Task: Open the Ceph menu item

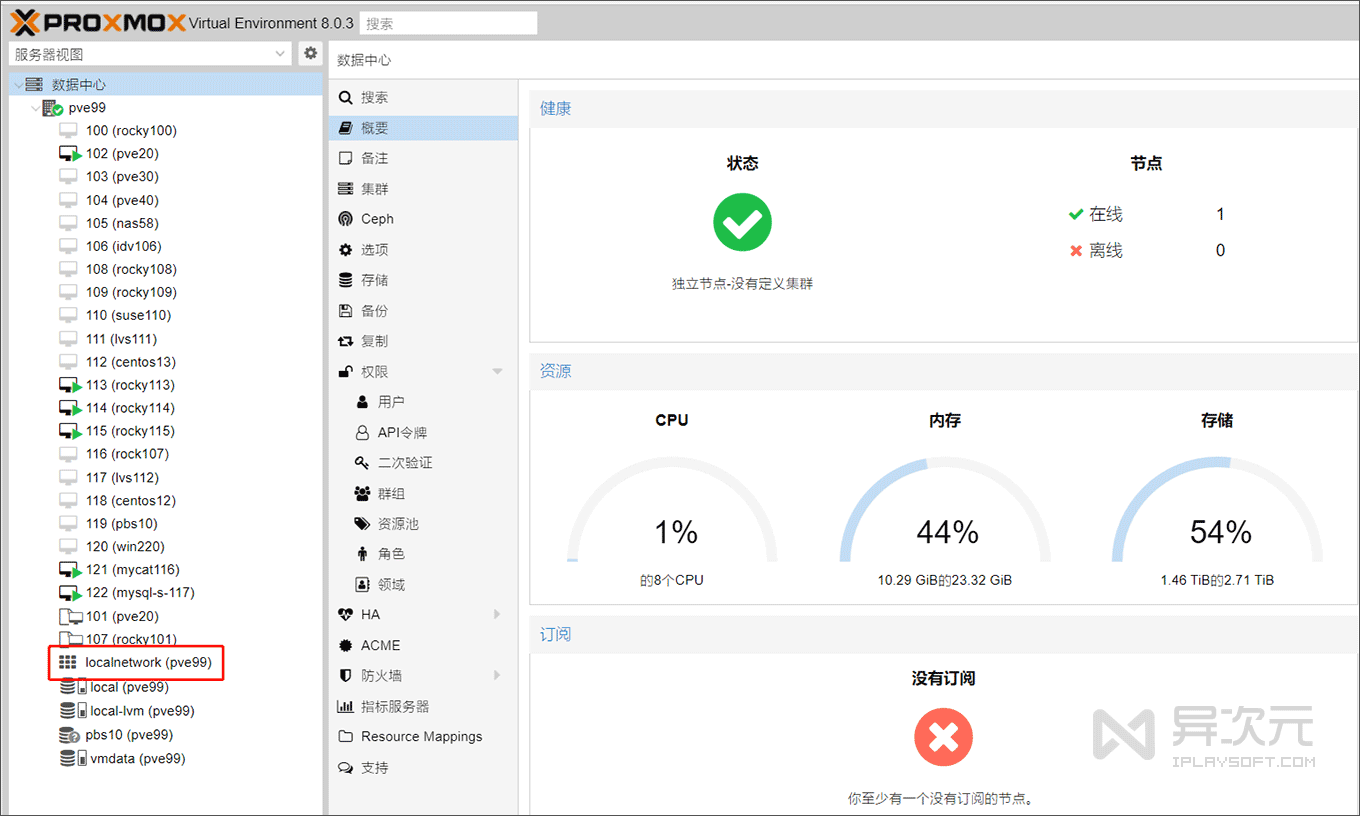Action: point(423,219)
